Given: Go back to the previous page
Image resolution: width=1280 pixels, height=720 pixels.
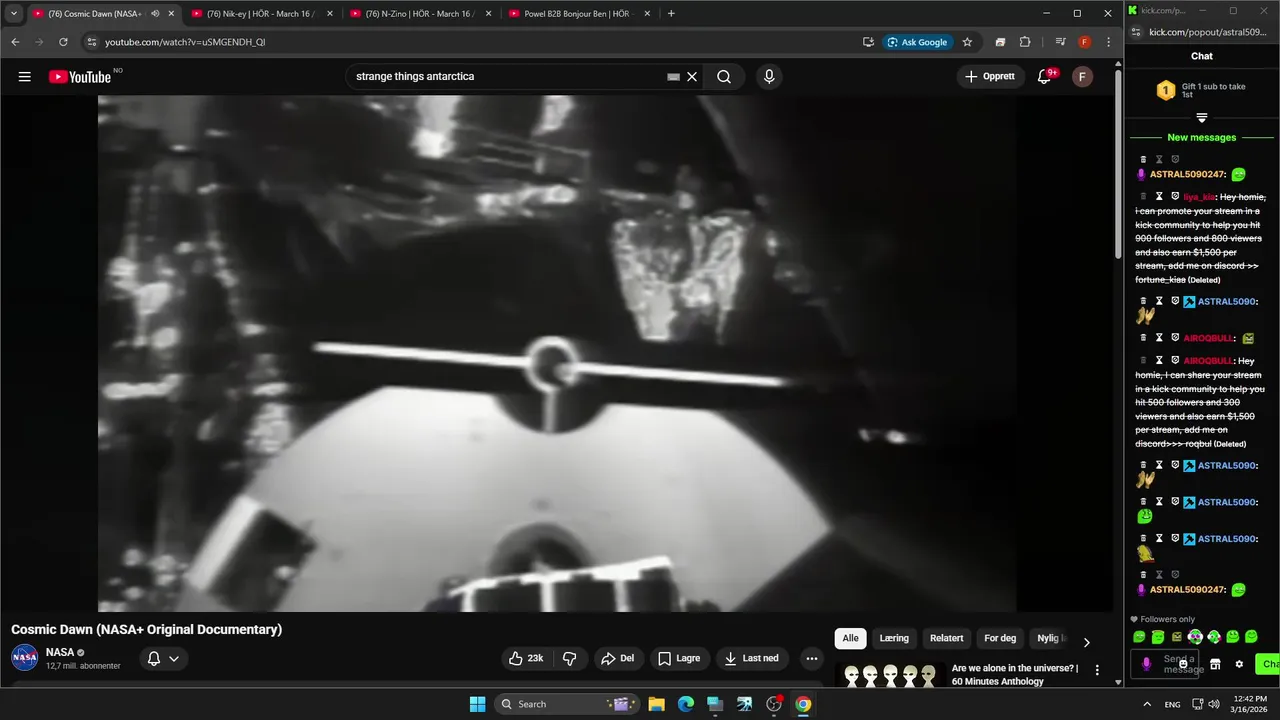Looking at the screenshot, I should tap(15, 42).
